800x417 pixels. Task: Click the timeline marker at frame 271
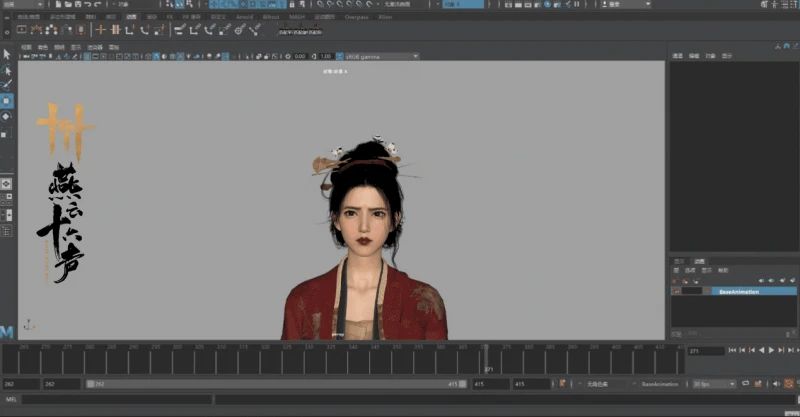tap(487, 358)
